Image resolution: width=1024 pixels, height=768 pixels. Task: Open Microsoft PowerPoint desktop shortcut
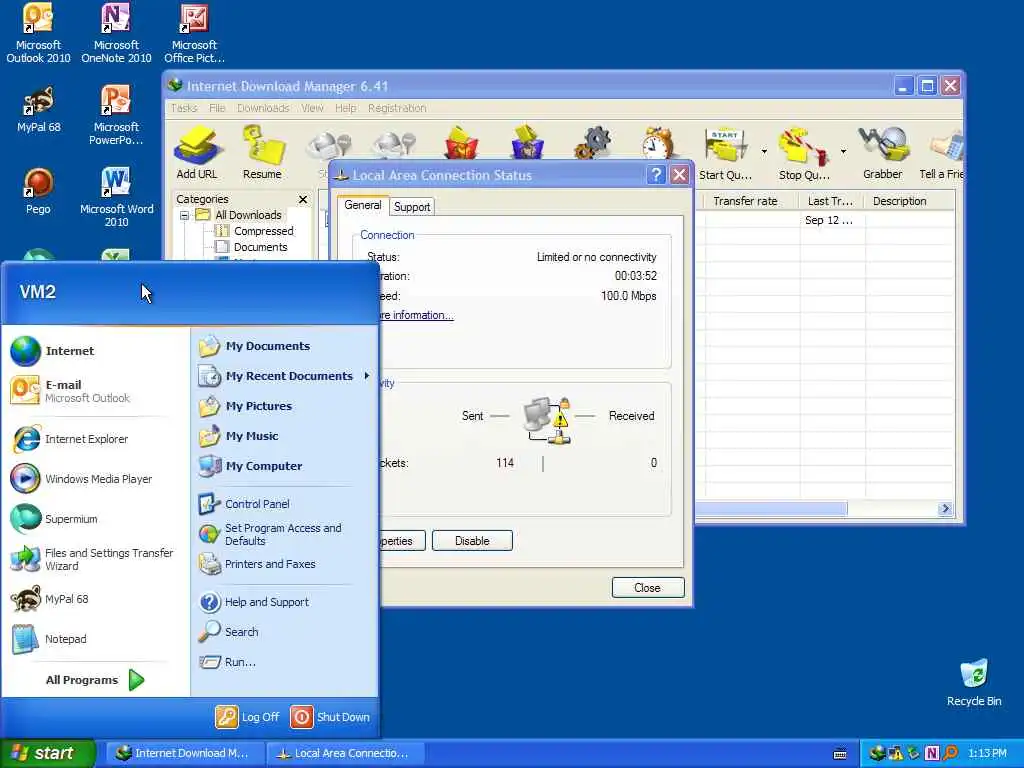point(116,115)
